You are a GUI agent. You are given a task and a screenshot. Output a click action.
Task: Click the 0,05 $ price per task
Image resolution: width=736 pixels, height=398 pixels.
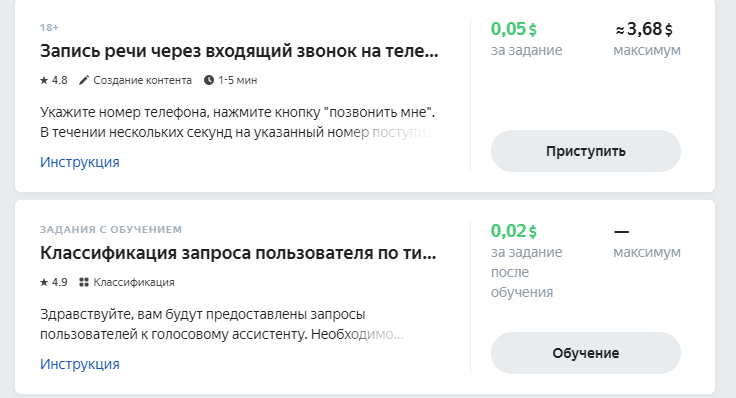click(514, 29)
